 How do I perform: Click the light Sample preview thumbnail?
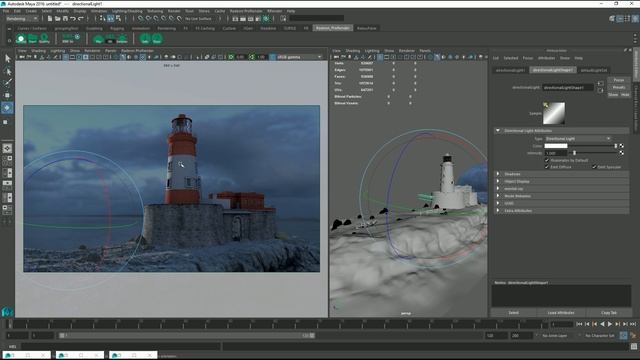click(x=554, y=113)
